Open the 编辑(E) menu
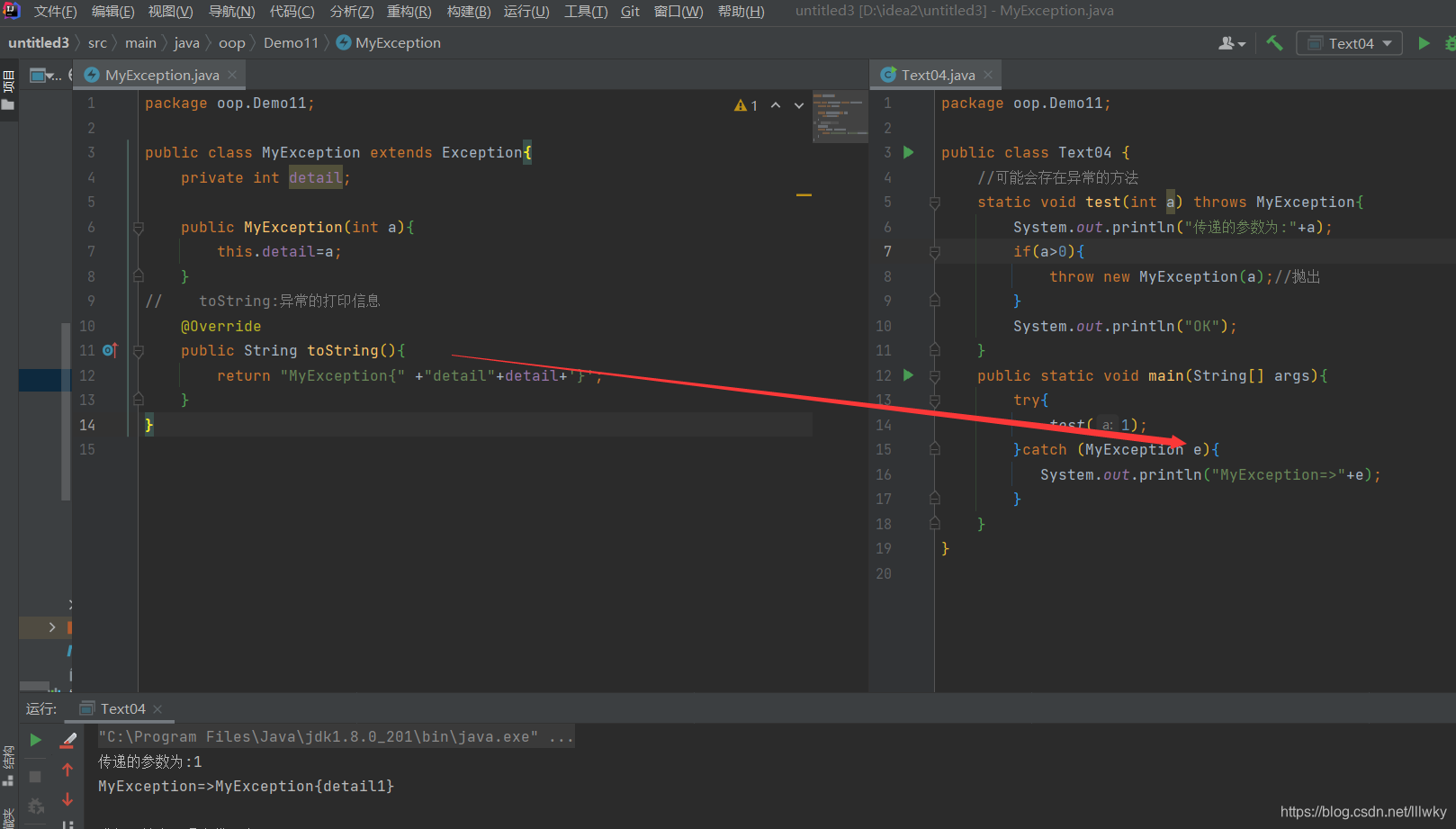This screenshot has width=1456, height=829. click(x=112, y=11)
